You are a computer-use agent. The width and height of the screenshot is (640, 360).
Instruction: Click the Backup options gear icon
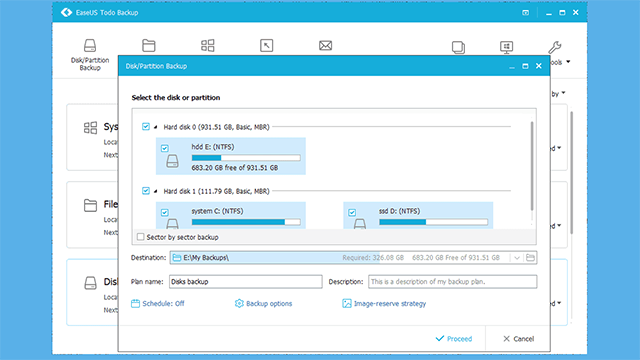coord(239,303)
